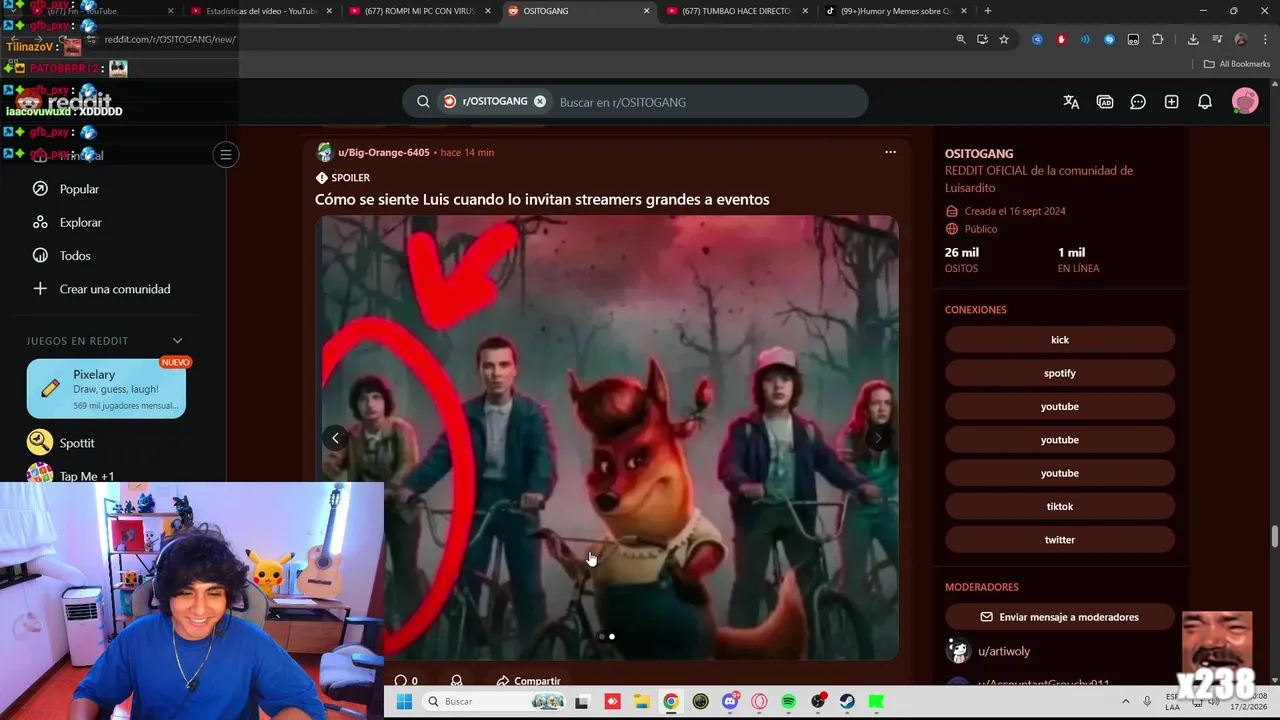Open Reddit translate icon in header
This screenshot has width=1280, height=720.
(x=1071, y=102)
